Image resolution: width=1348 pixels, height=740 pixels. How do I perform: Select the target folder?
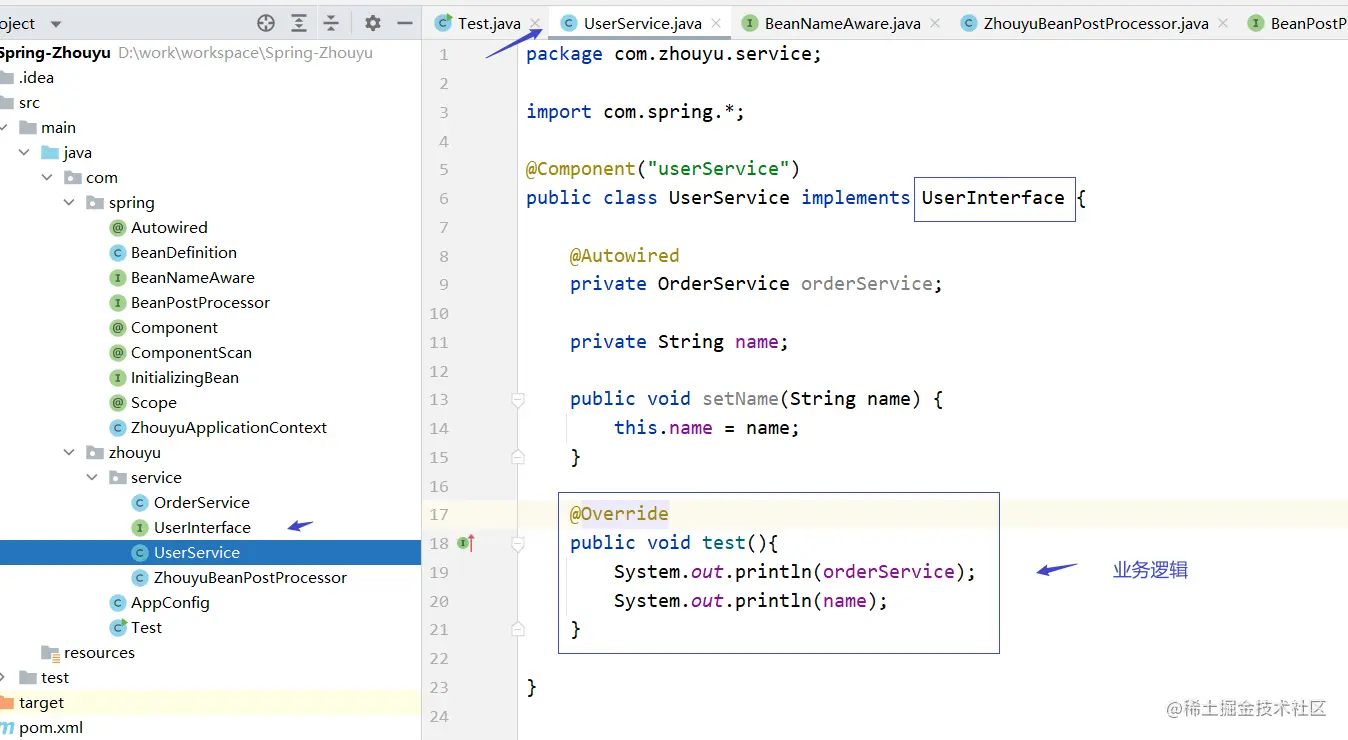[41, 702]
